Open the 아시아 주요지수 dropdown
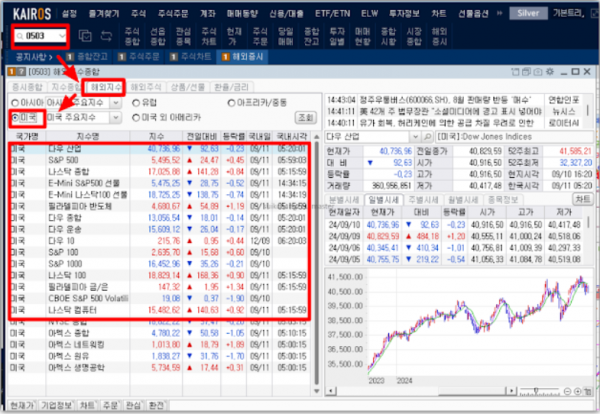Viewport: 600px width, 414px height. [115, 103]
